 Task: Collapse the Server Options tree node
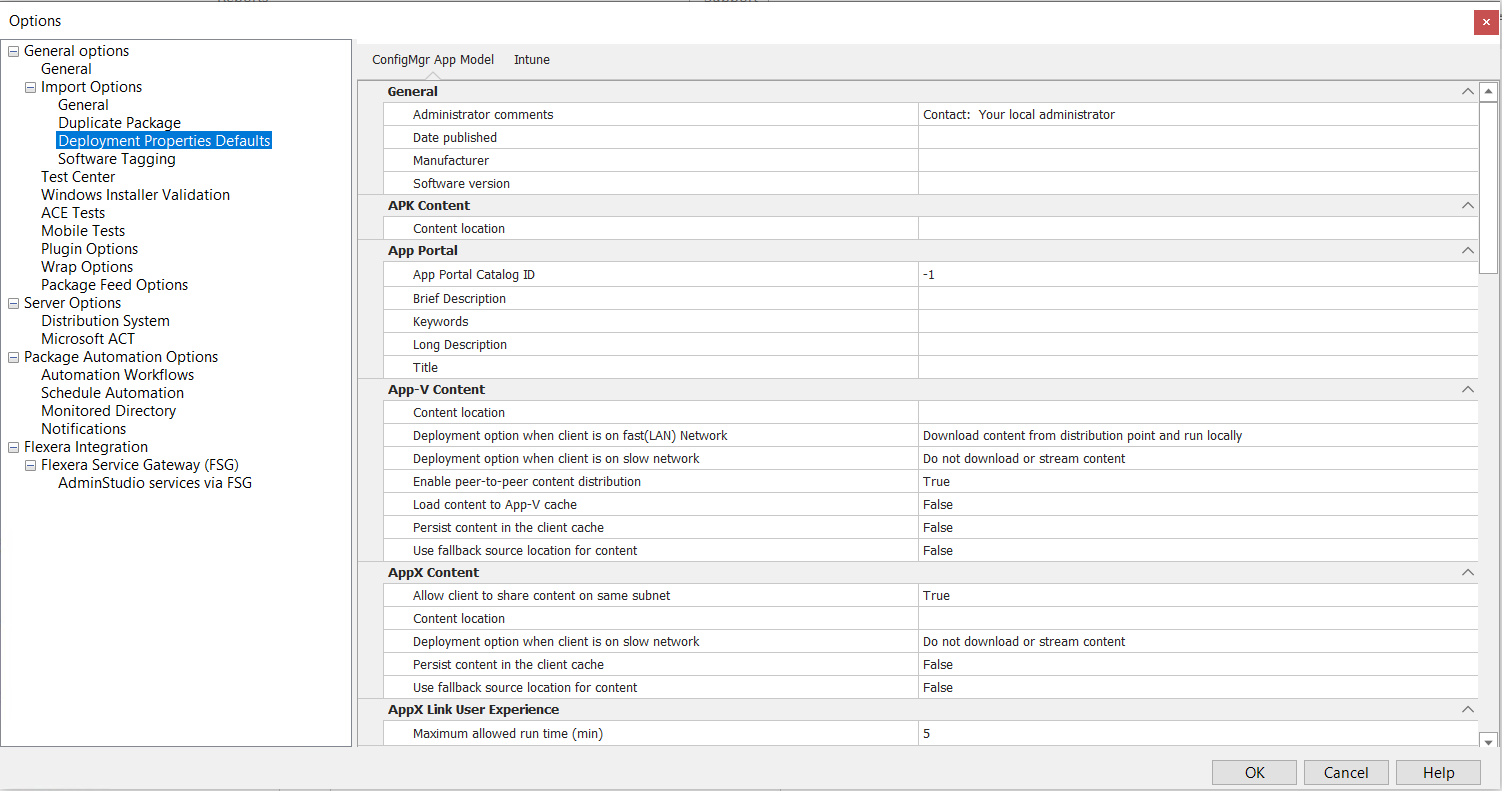click(13, 302)
